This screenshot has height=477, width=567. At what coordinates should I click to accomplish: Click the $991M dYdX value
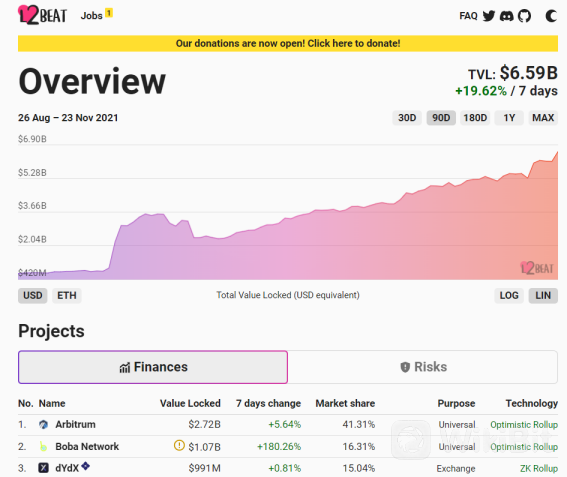(204, 469)
